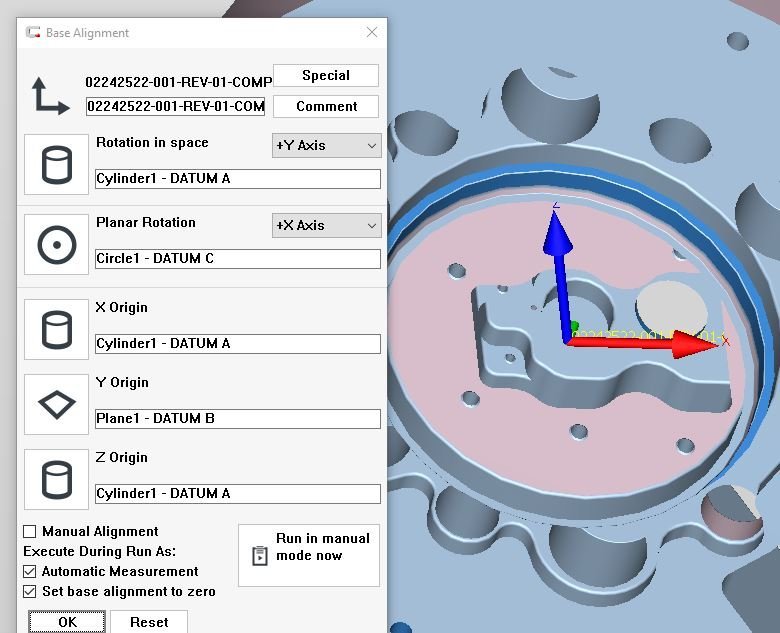Click the coordinate system alignment icon
Viewport: 780px width, 633px height.
50,96
